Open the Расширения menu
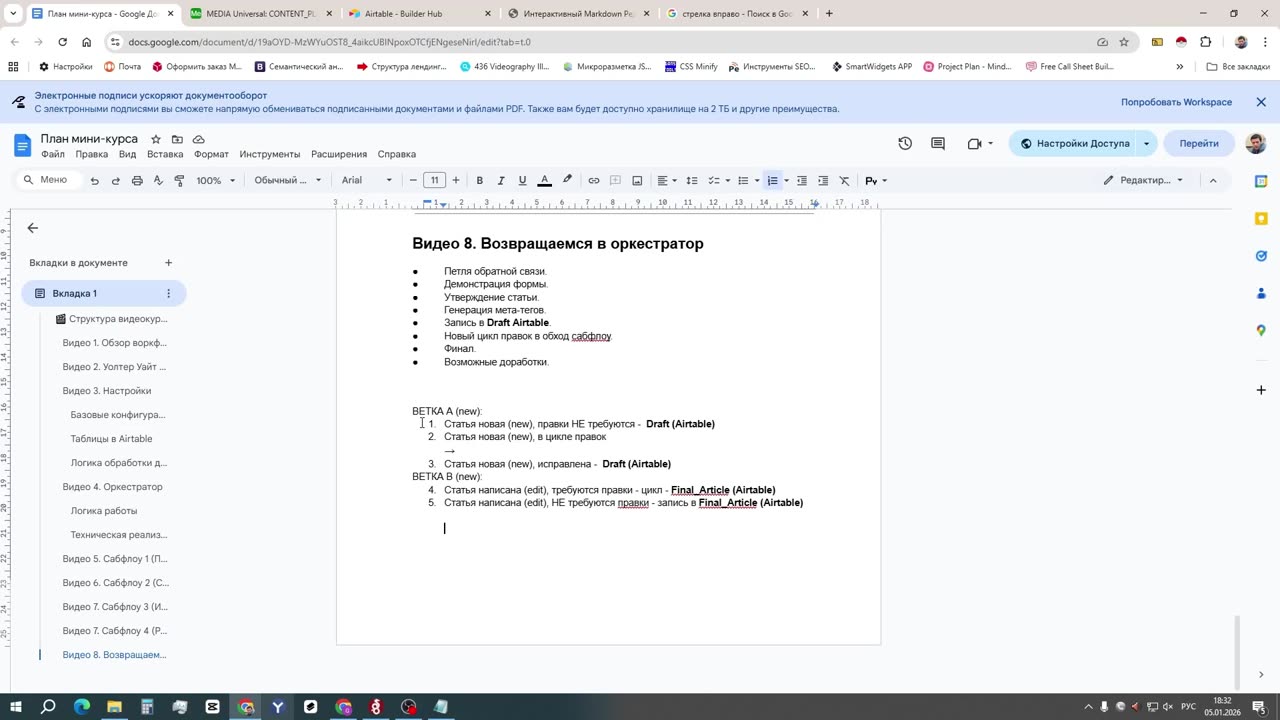This screenshot has width=1280, height=720. pyautogui.click(x=339, y=154)
